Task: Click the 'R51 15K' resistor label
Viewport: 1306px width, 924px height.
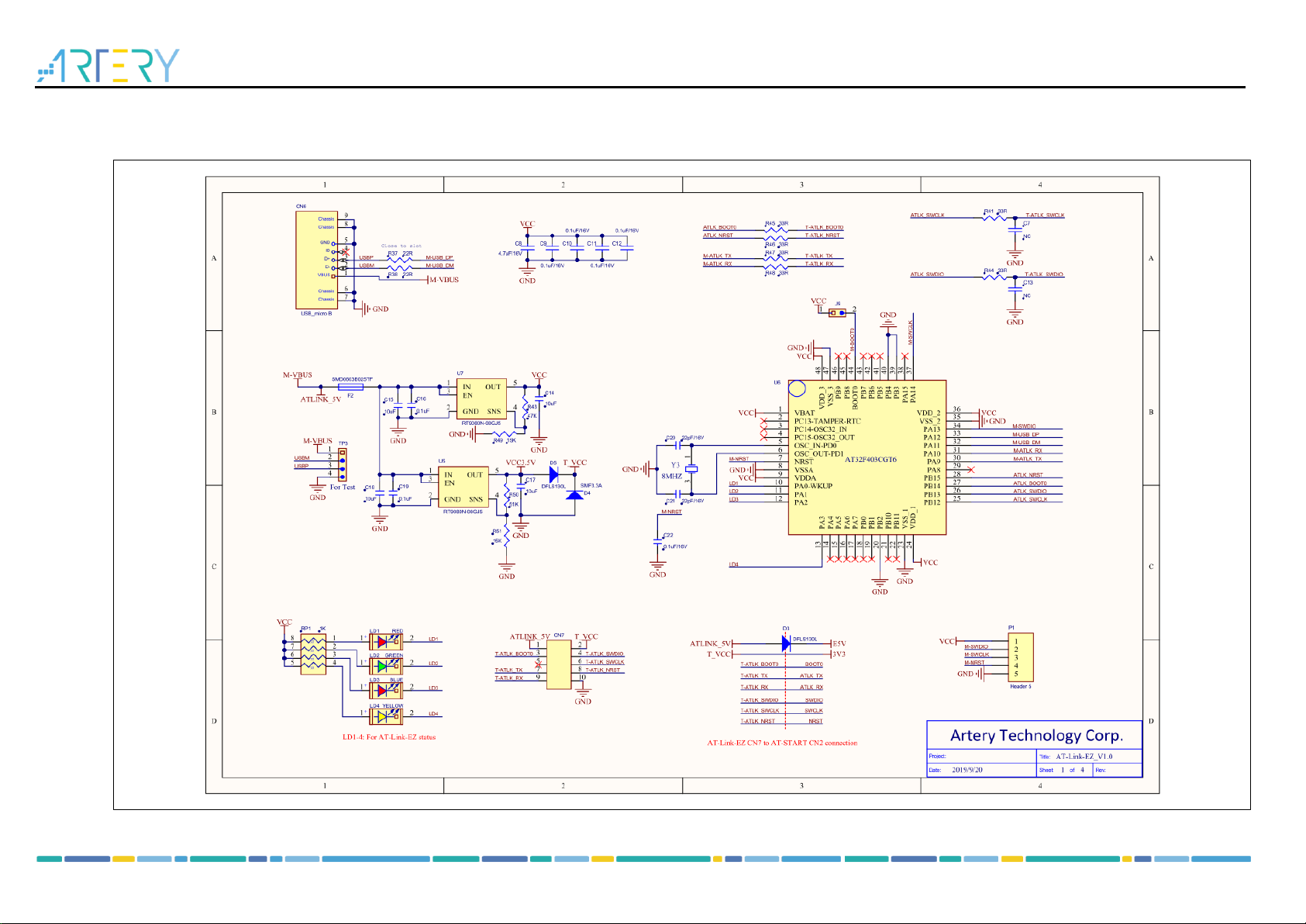Action: coord(497,536)
